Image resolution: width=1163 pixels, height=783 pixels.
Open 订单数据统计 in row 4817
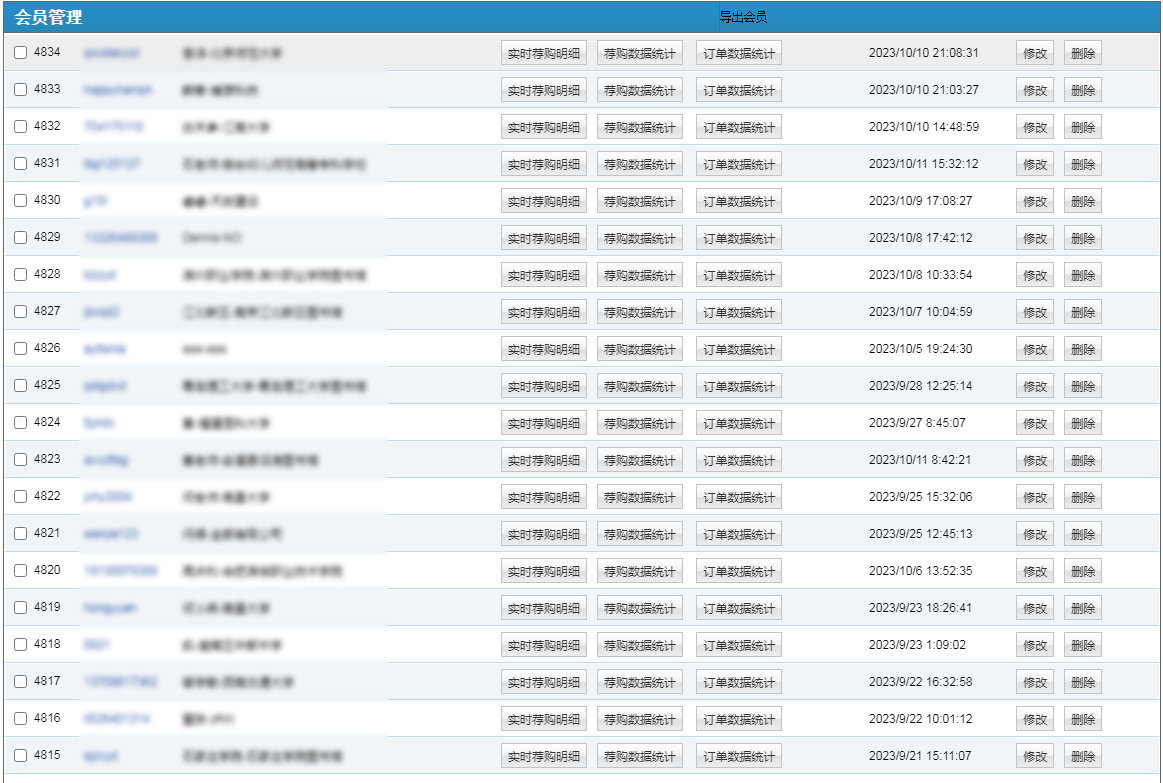tap(738, 683)
